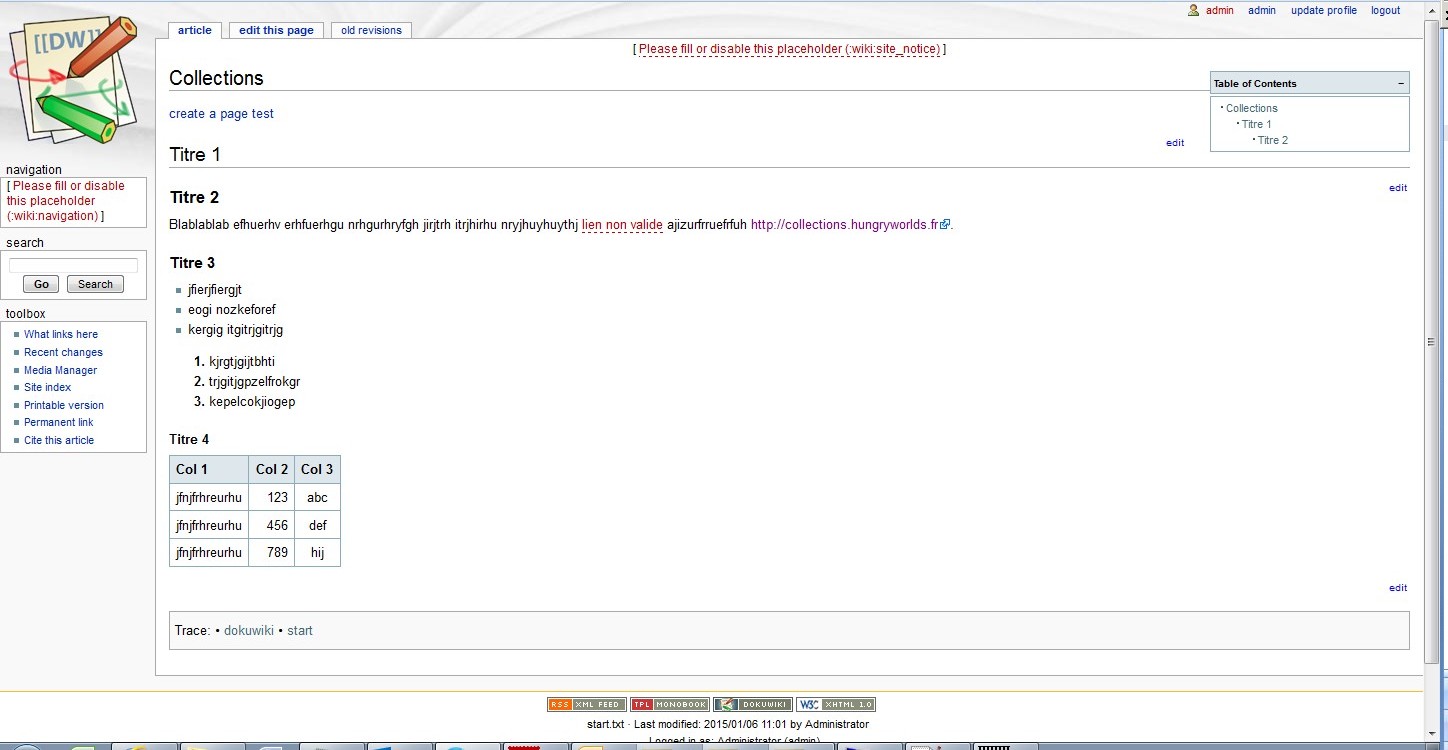Open the Media Manager toolbox link
The height and width of the screenshot is (750, 1448).
[60, 371]
